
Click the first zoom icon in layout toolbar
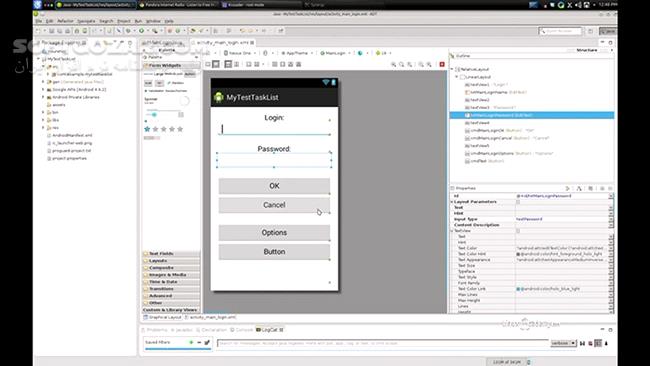[393, 64]
